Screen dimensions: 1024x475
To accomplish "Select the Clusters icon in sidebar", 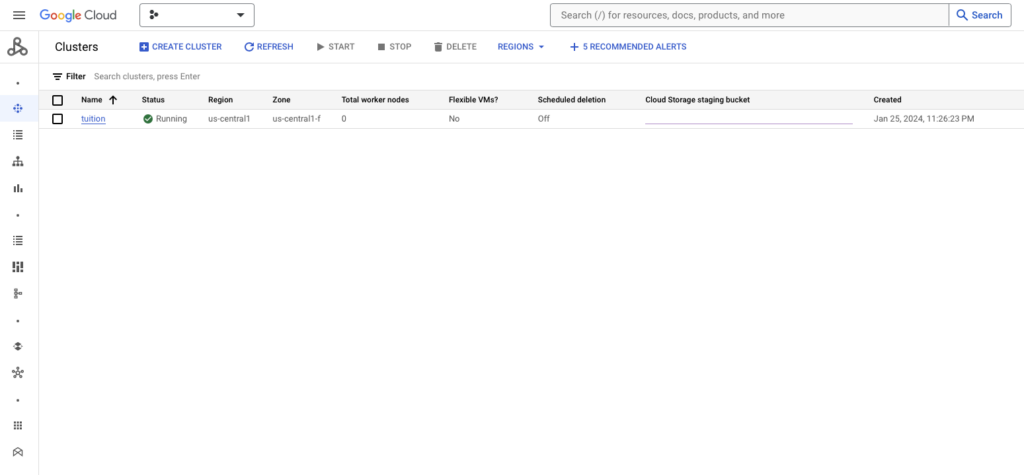I will [18, 108].
